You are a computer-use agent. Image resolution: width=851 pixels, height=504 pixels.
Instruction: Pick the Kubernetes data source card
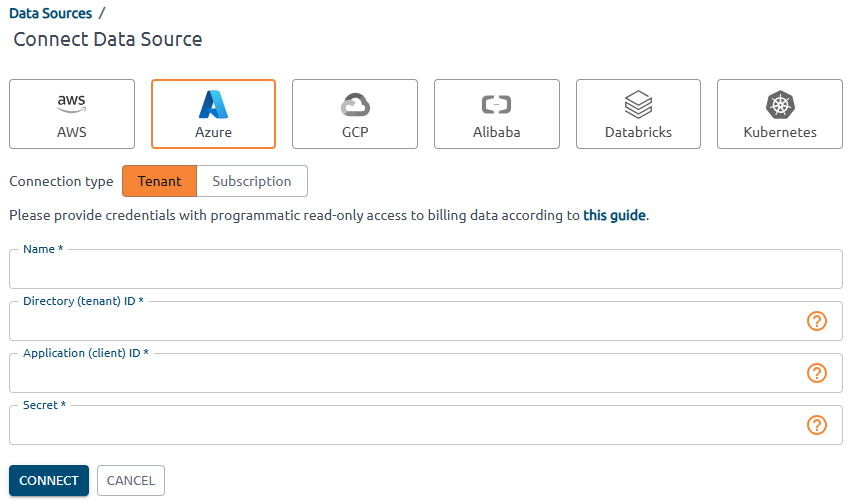pyautogui.click(x=780, y=114)
